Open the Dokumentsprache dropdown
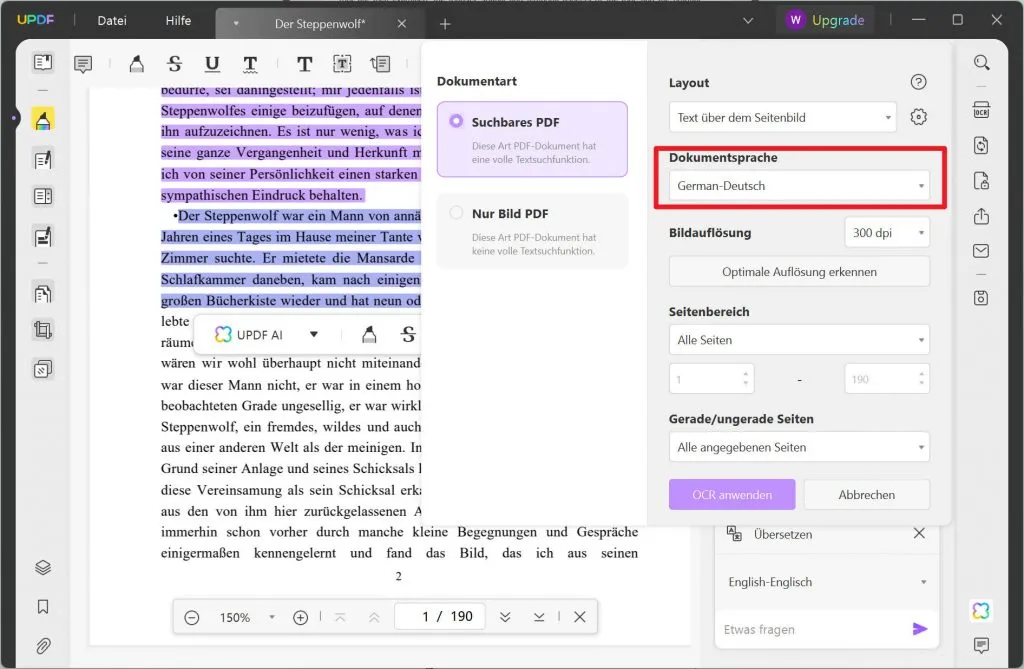The height and width of the screenshot is (669, 1024). (x=798, y=185)
